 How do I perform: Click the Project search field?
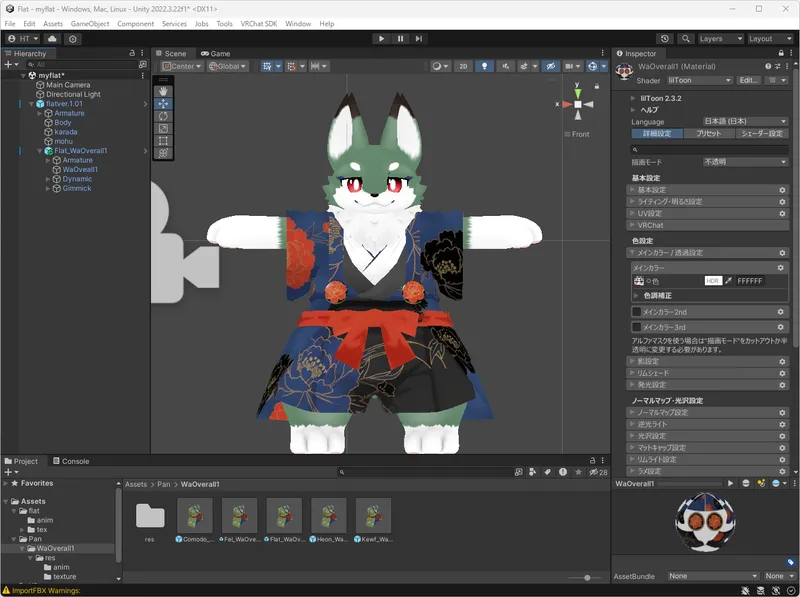424,472
